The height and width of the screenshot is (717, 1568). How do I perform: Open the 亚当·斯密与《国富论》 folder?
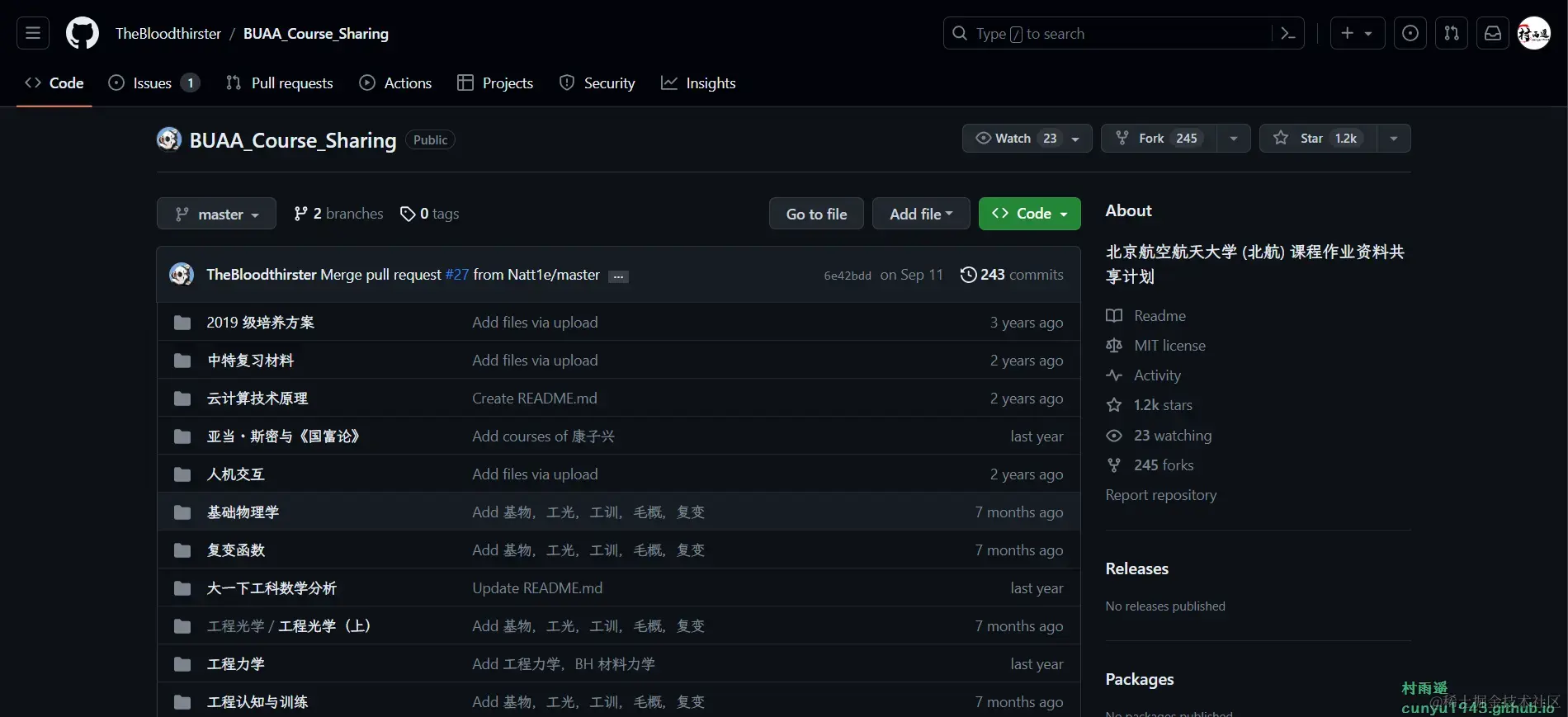tap(284, 436)
